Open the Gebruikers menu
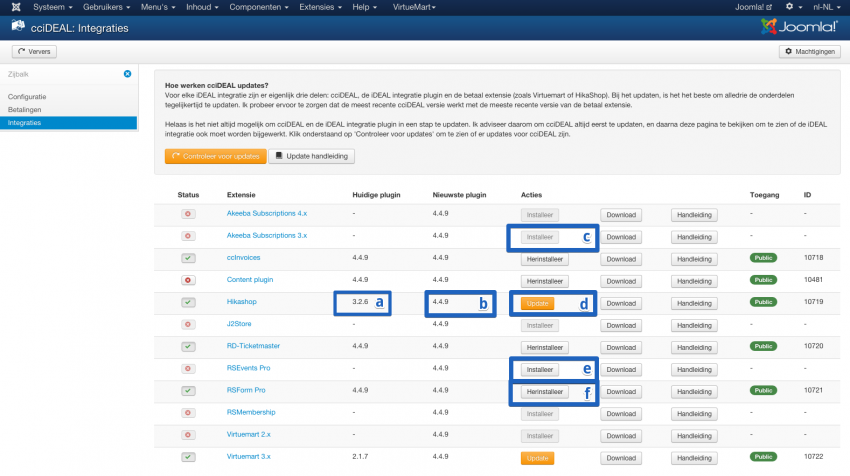Viewport: 850px width, 476px height. coord(106,7)
